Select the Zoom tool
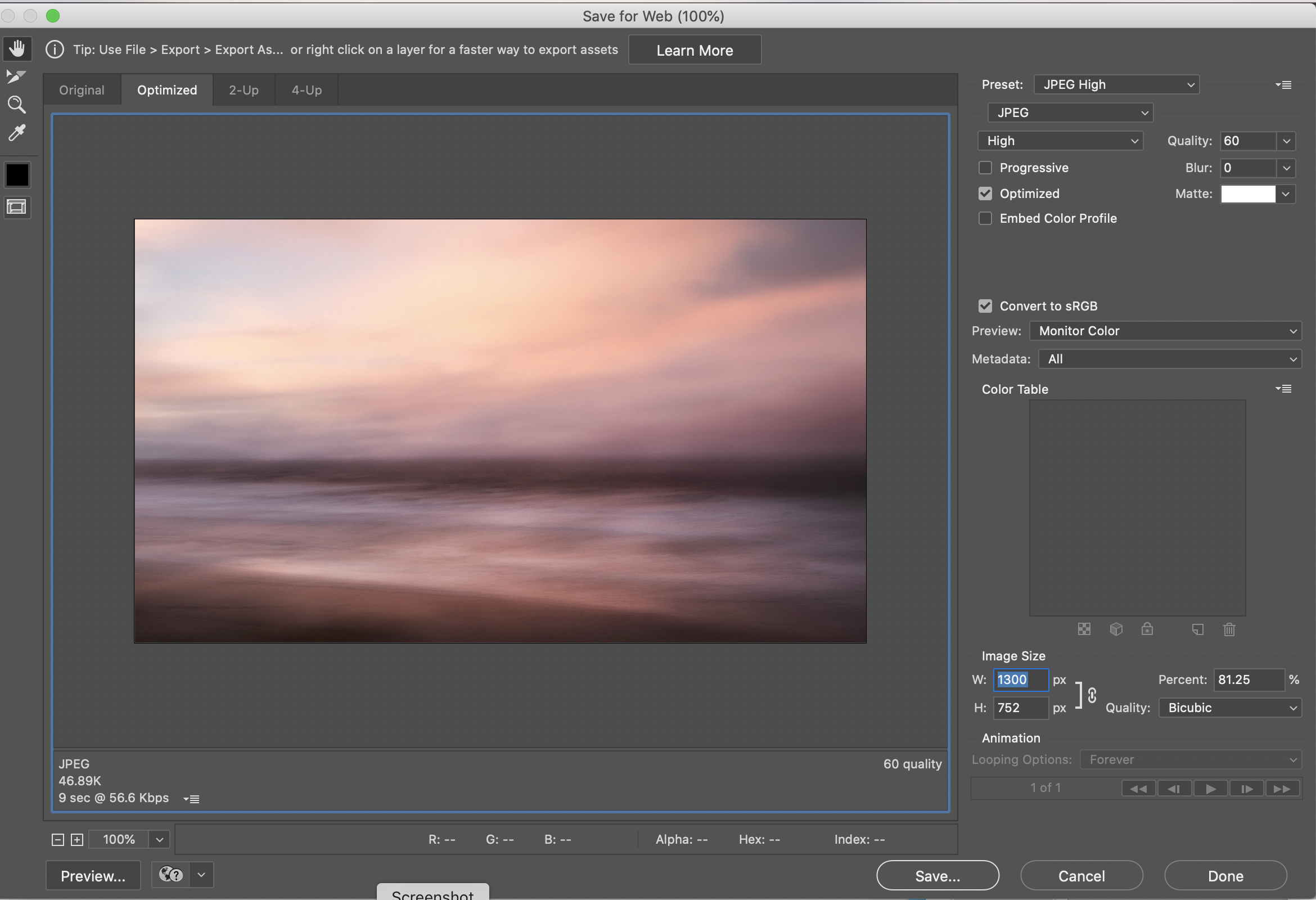This screenshot has height=900, width=1316. (16, 105)
